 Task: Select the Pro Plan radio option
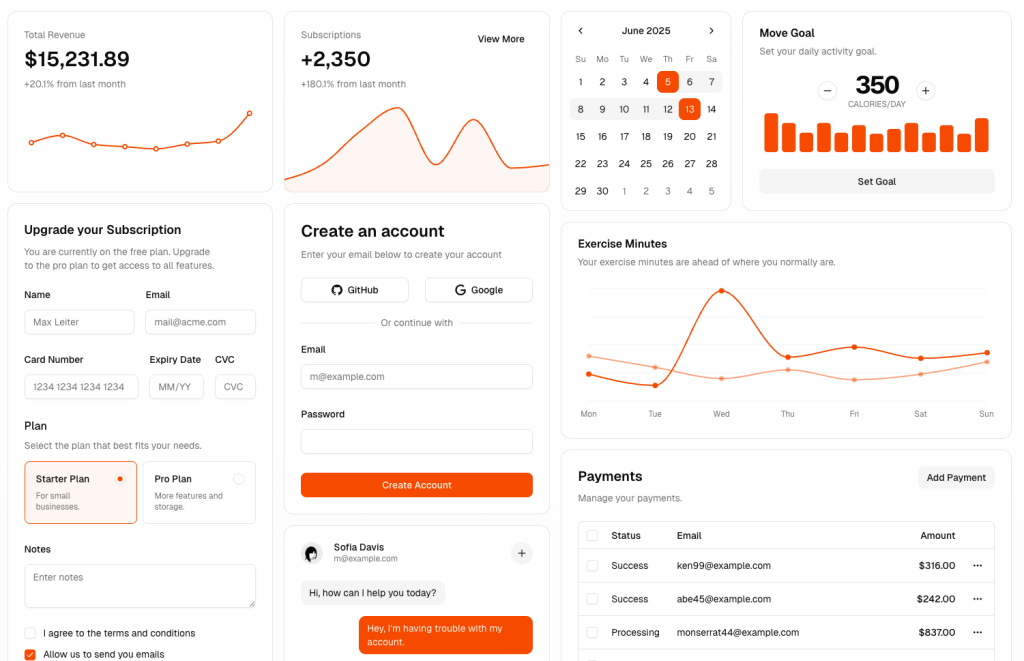(238, 479)
